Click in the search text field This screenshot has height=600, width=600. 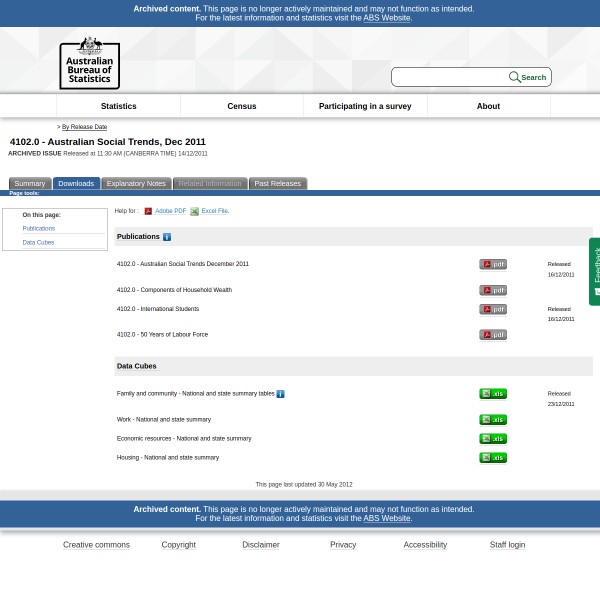coord(450,77)
